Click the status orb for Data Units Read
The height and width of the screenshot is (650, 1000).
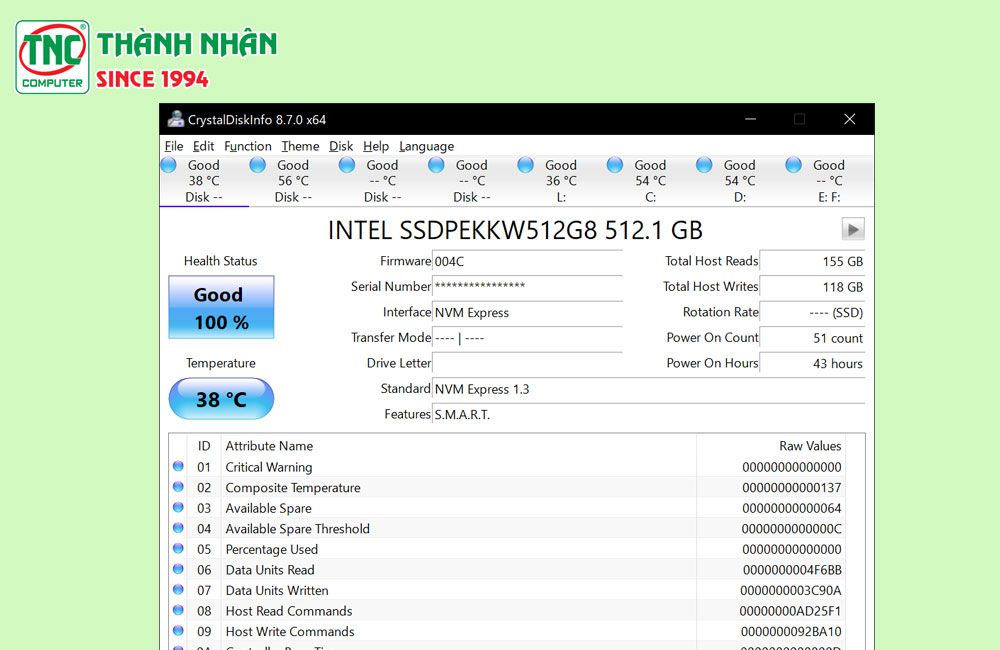click(179, 569)
